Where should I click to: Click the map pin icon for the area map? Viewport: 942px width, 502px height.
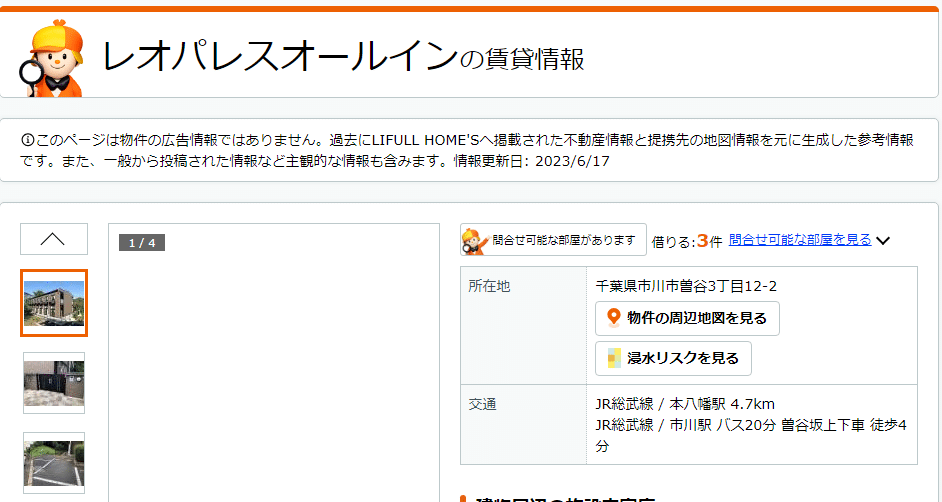point(614,318)
